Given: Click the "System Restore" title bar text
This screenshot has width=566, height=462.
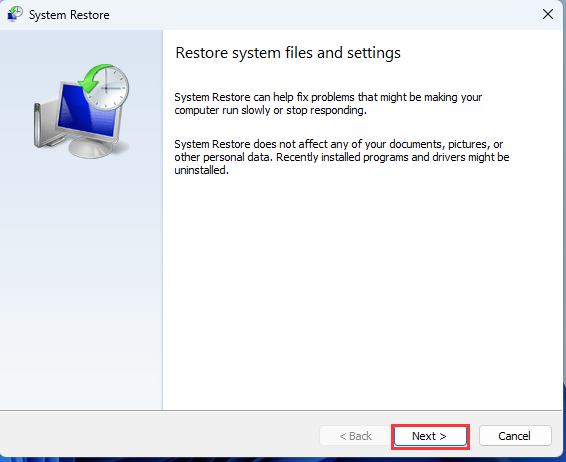Looking at the screenshot, I should tap(69, 15).
